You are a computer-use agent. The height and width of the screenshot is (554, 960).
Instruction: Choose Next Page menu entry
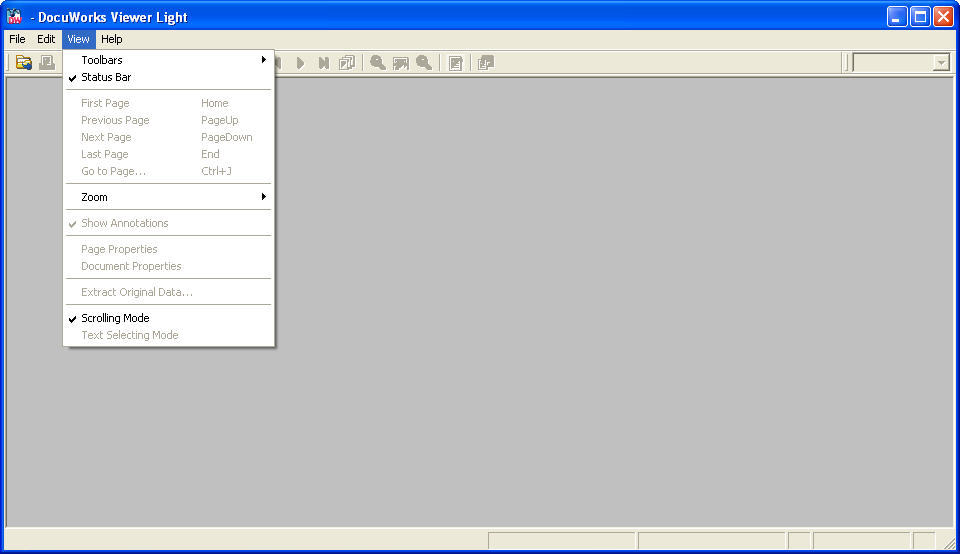169,137
